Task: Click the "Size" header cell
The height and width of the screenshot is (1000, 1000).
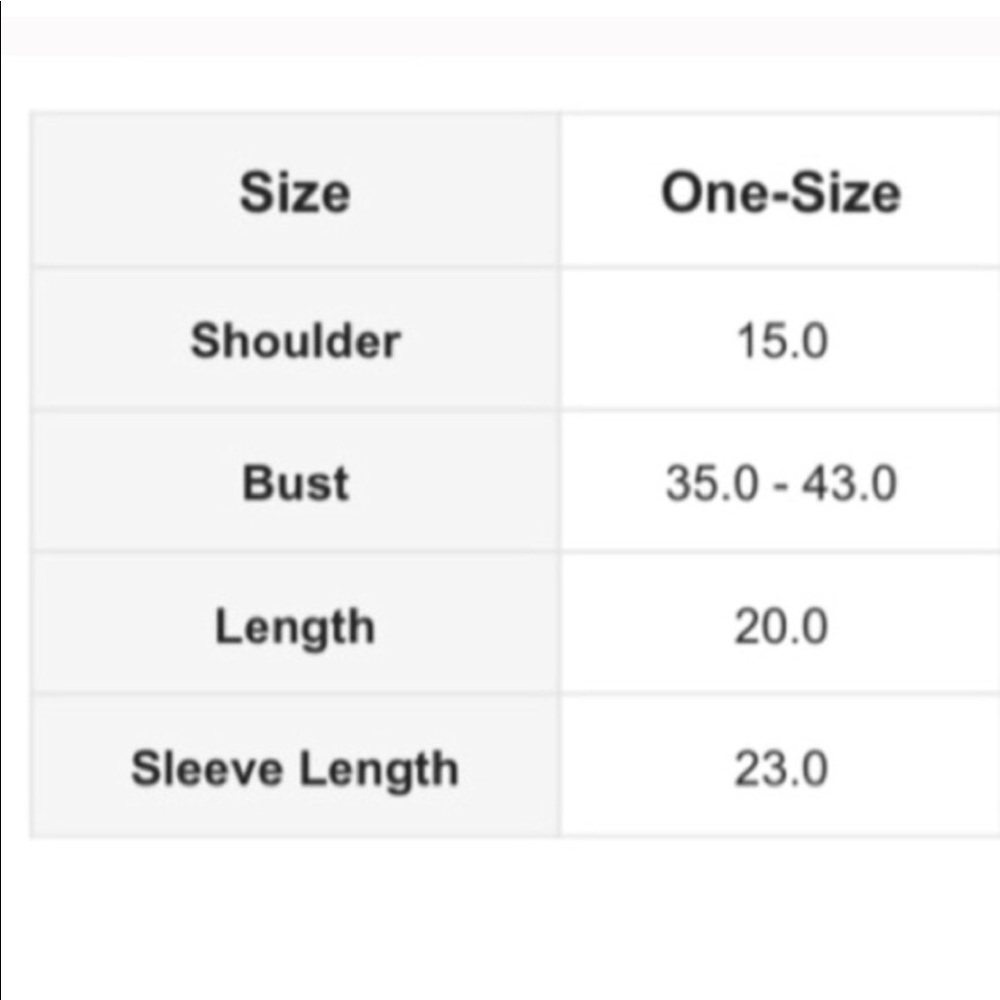Action: pyautogui.click(x=295, y=192)
